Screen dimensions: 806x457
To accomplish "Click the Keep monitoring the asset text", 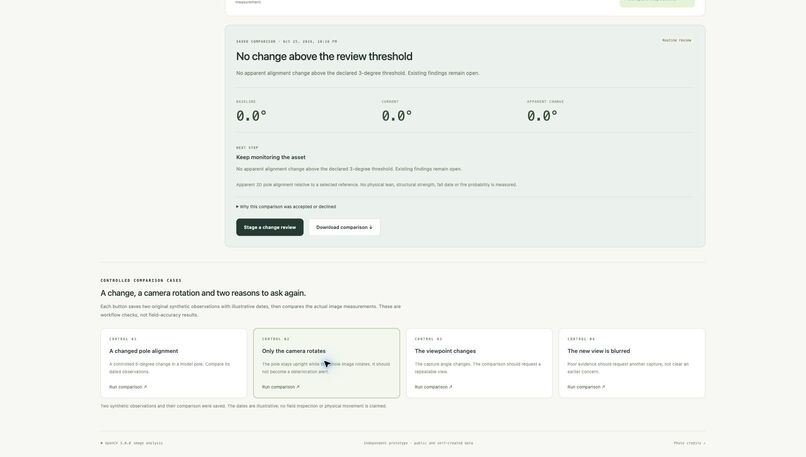I will (271, 157).
